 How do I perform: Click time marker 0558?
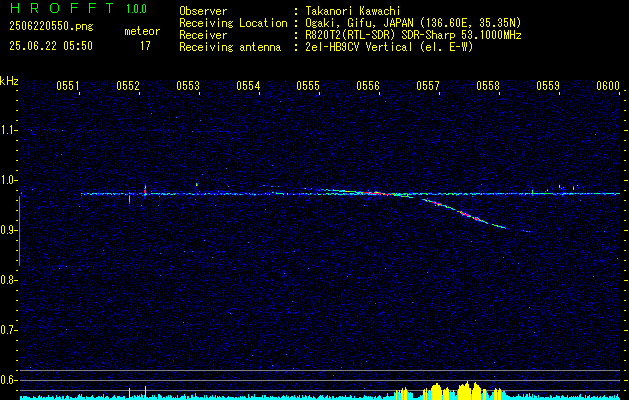[488, 85]
